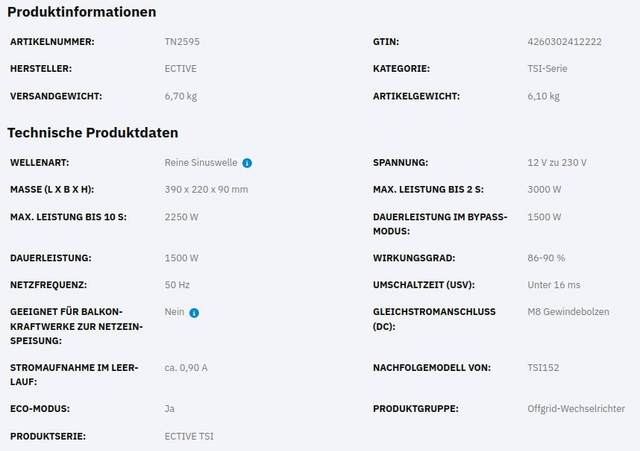
Task: Click the GTIN value 4260302412222
Action: click(564, 42)
